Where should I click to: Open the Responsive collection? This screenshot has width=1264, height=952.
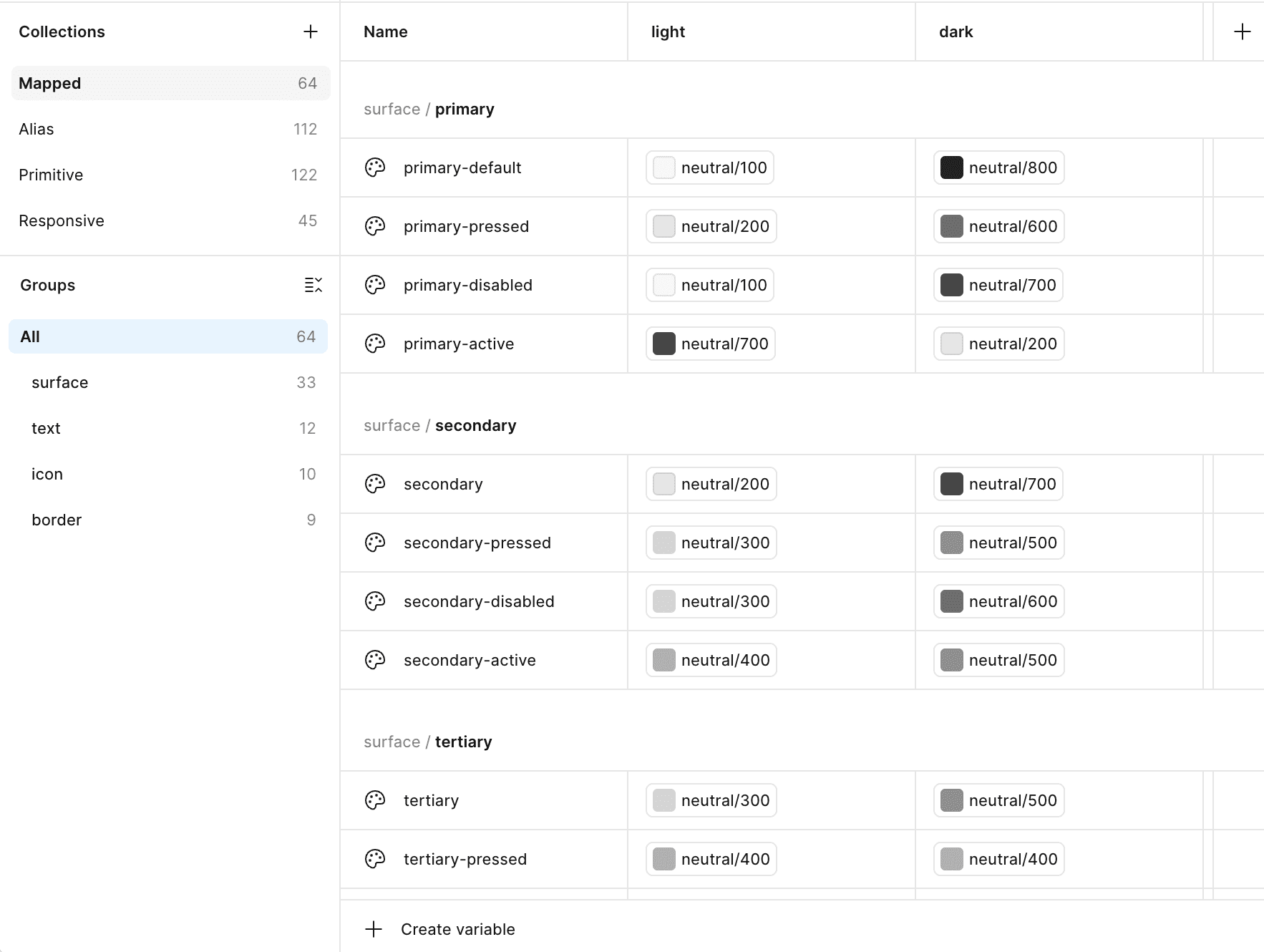[x=170, y=220]
